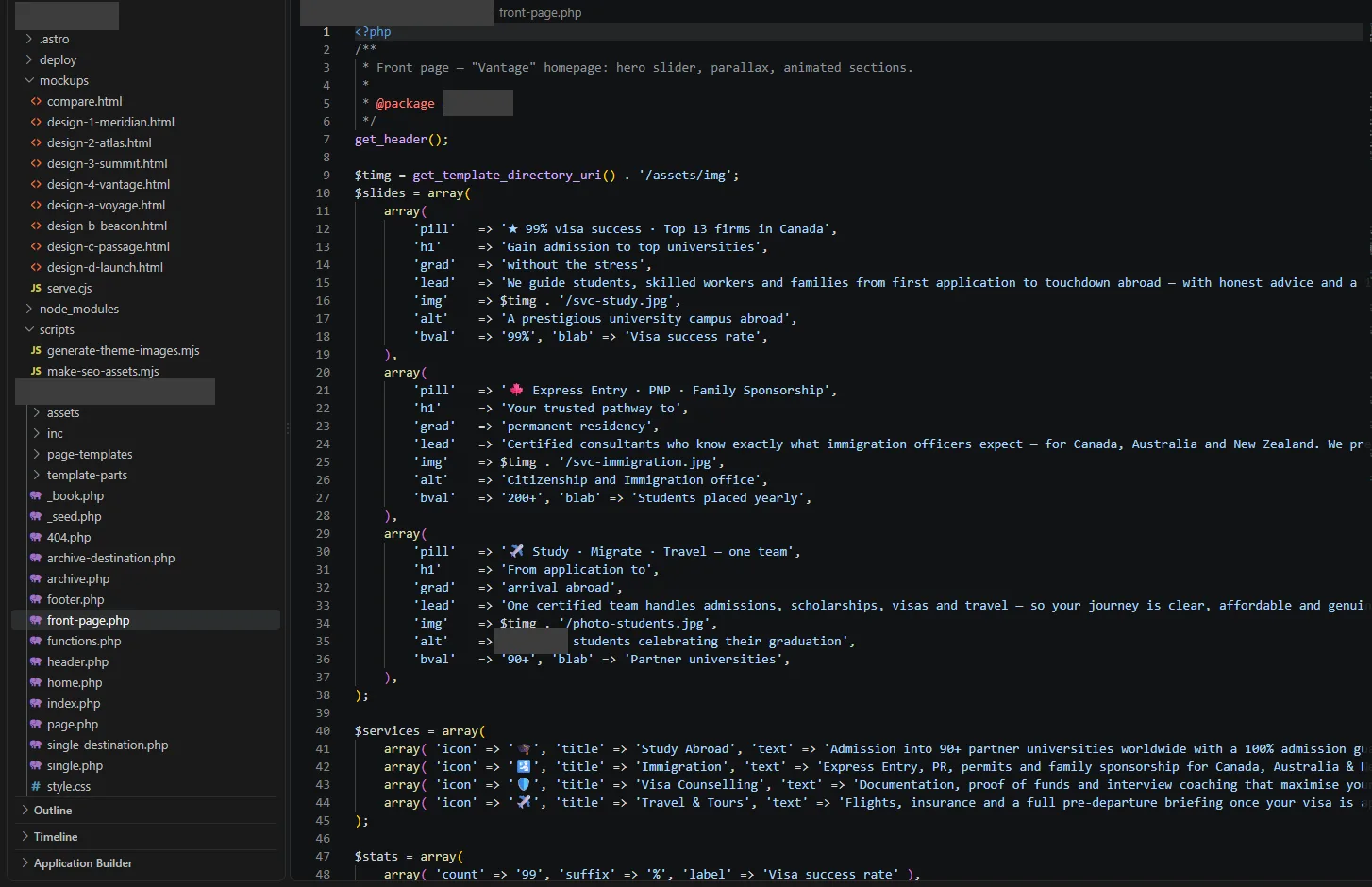
Task: Select the front-page.php editor tab
Action: click(540, 12)
